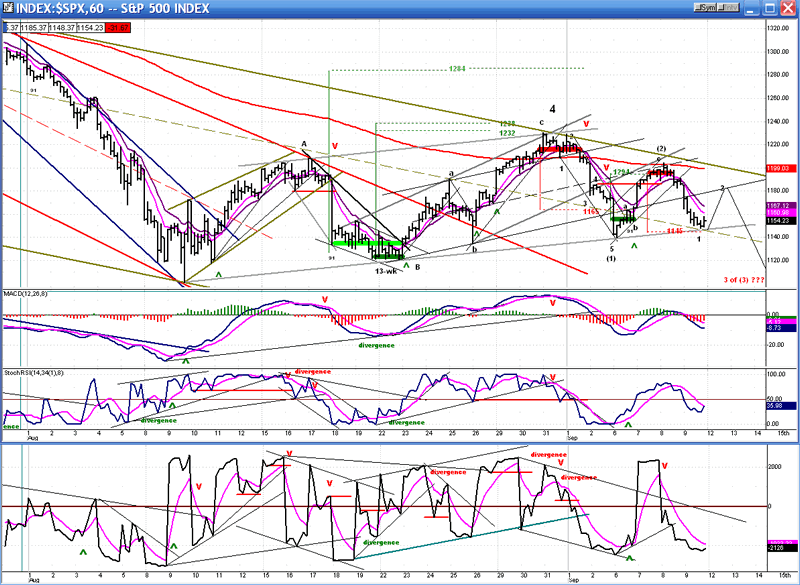800x585 pixels.
Task: Click the magenta 1160.98 price axis tag
Action: (781, 212)
